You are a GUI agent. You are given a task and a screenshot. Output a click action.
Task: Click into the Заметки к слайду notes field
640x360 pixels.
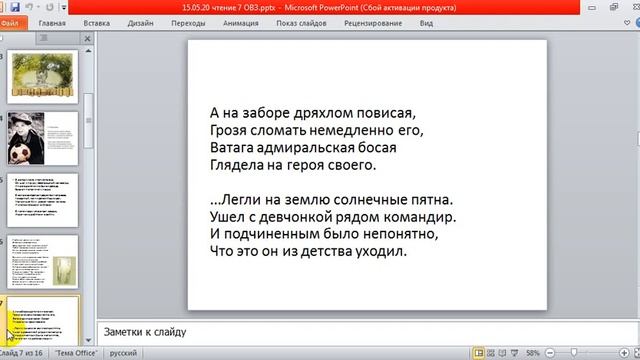[367, 332]
